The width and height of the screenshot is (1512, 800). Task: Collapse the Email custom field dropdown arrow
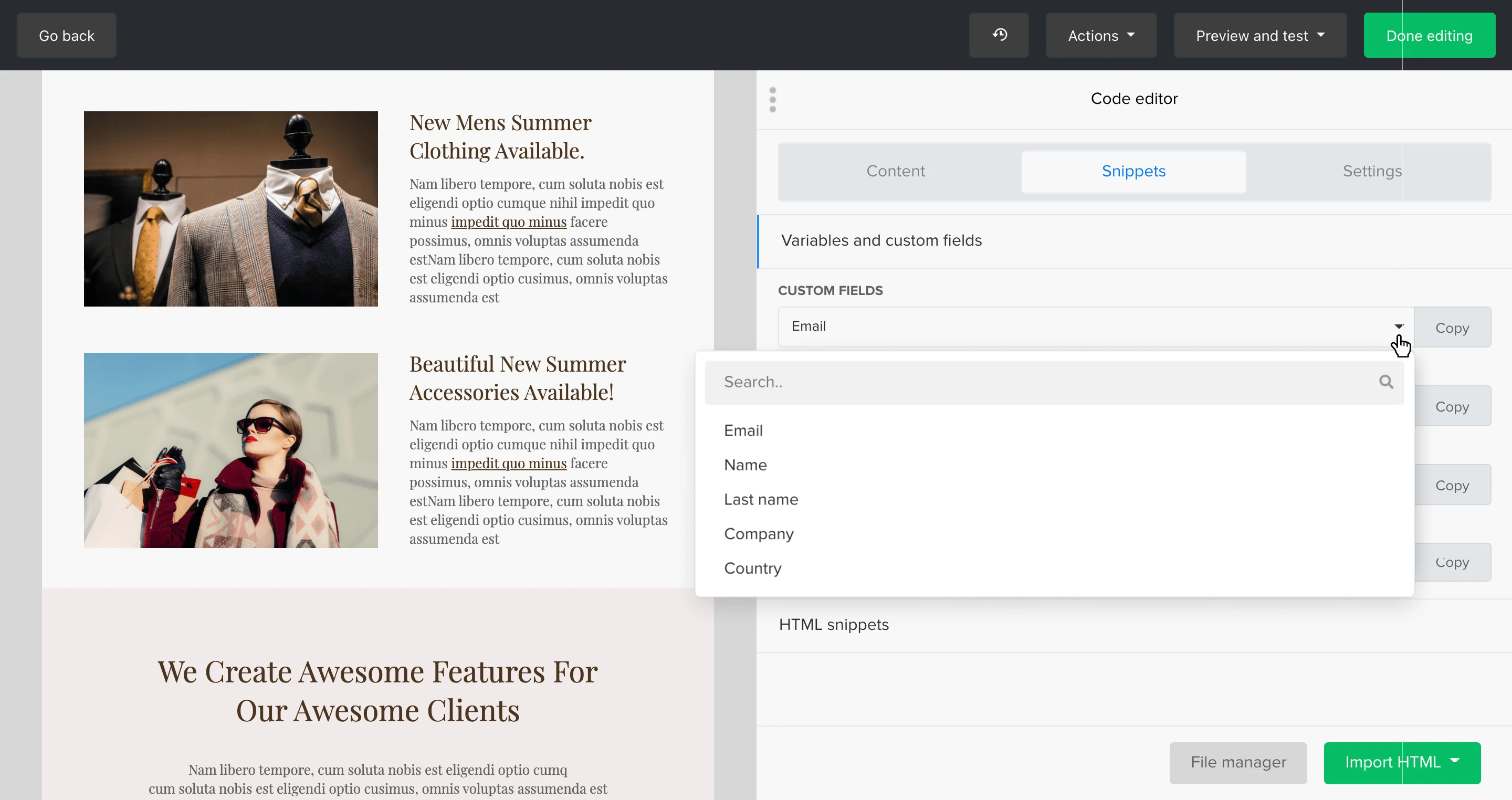[1399, 327]
